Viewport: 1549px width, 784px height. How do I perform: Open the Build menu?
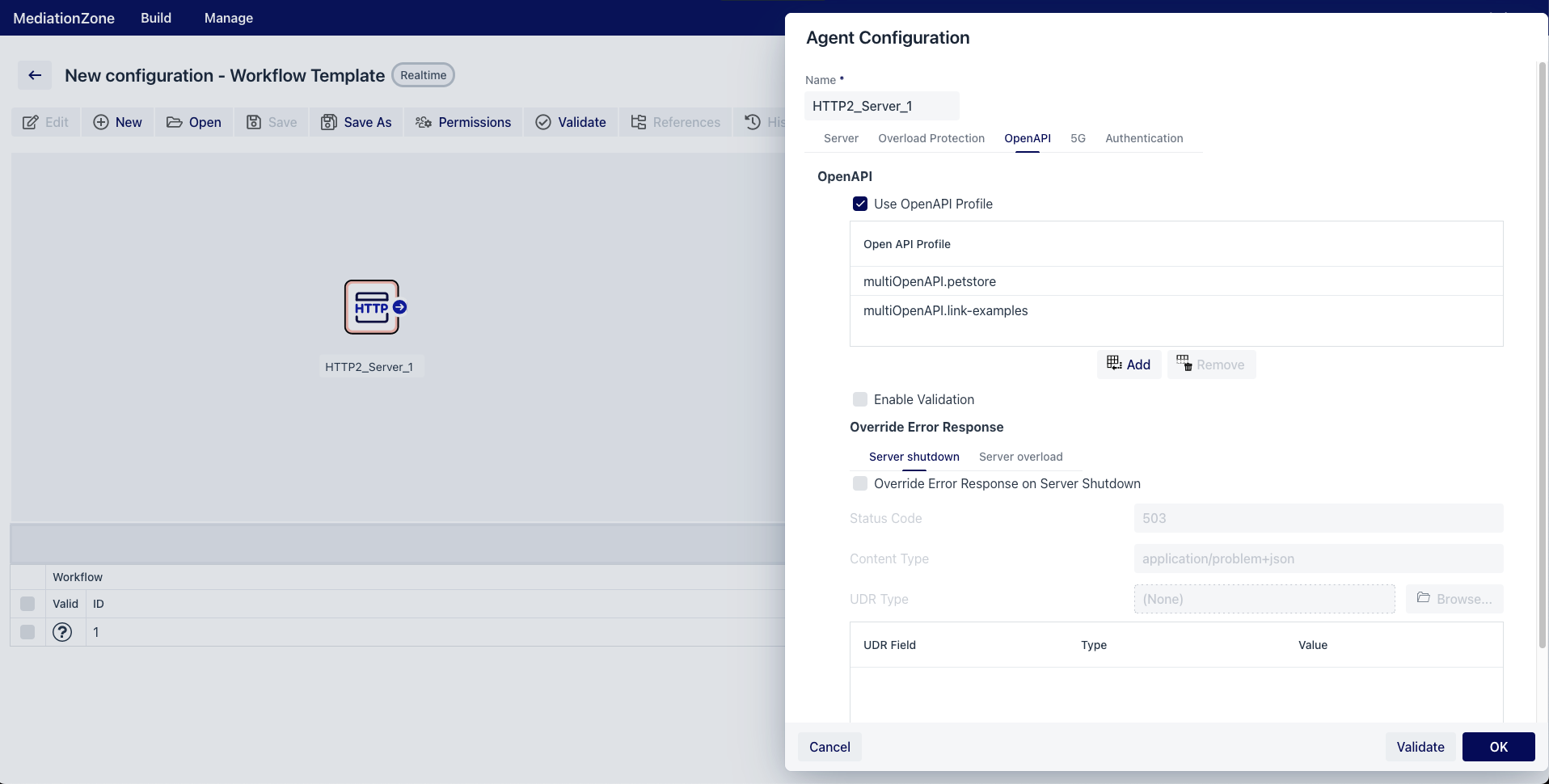tap(156, 18)
